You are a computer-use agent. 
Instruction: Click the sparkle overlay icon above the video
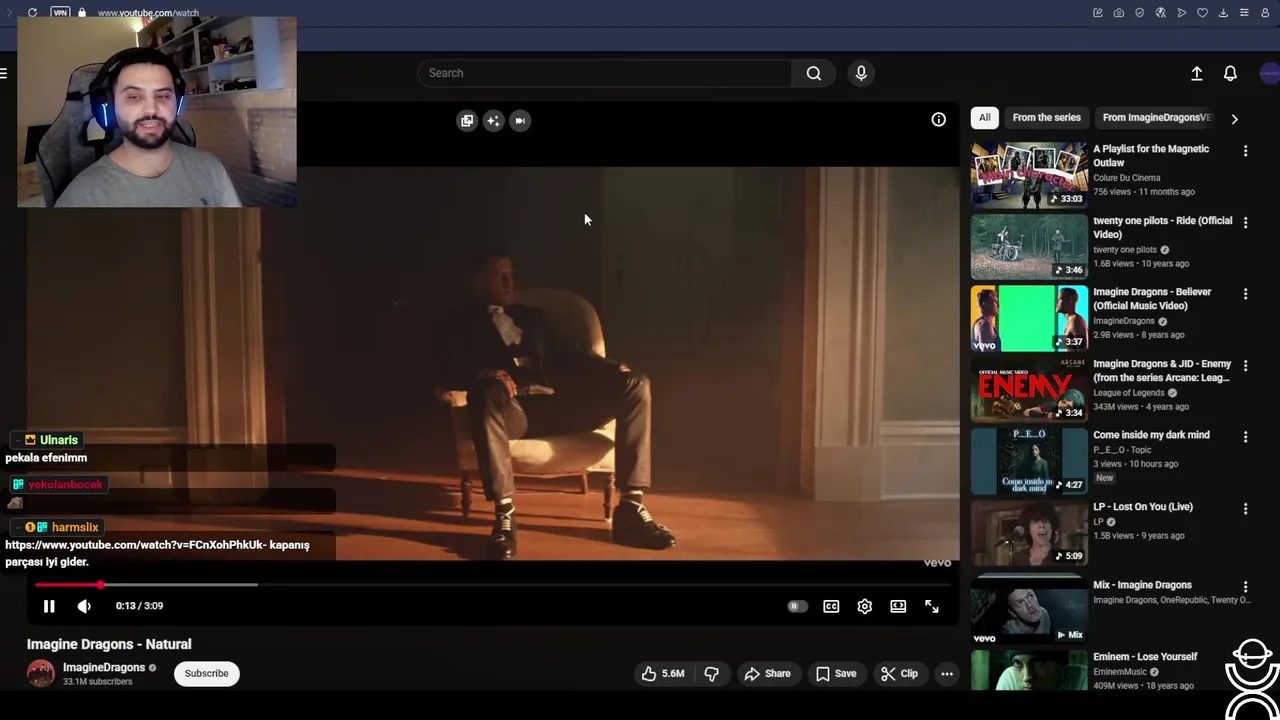click(493, 120)
